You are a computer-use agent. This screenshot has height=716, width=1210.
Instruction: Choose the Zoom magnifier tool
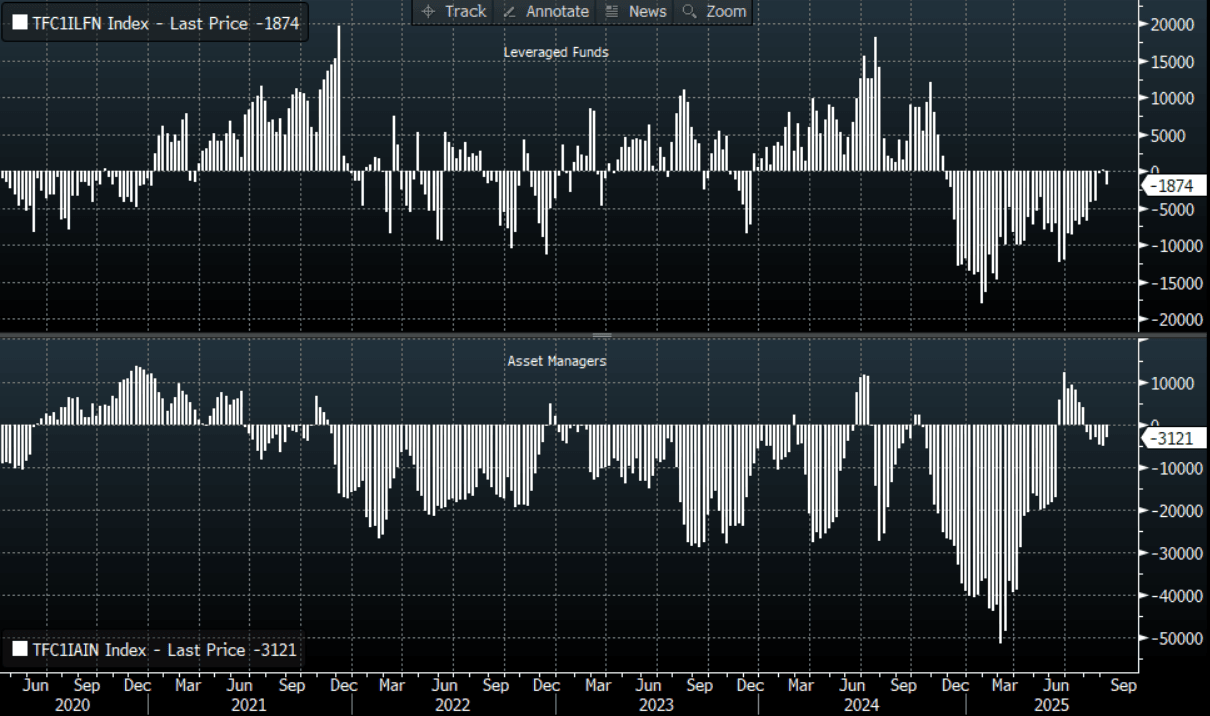(x=714, y=11)
